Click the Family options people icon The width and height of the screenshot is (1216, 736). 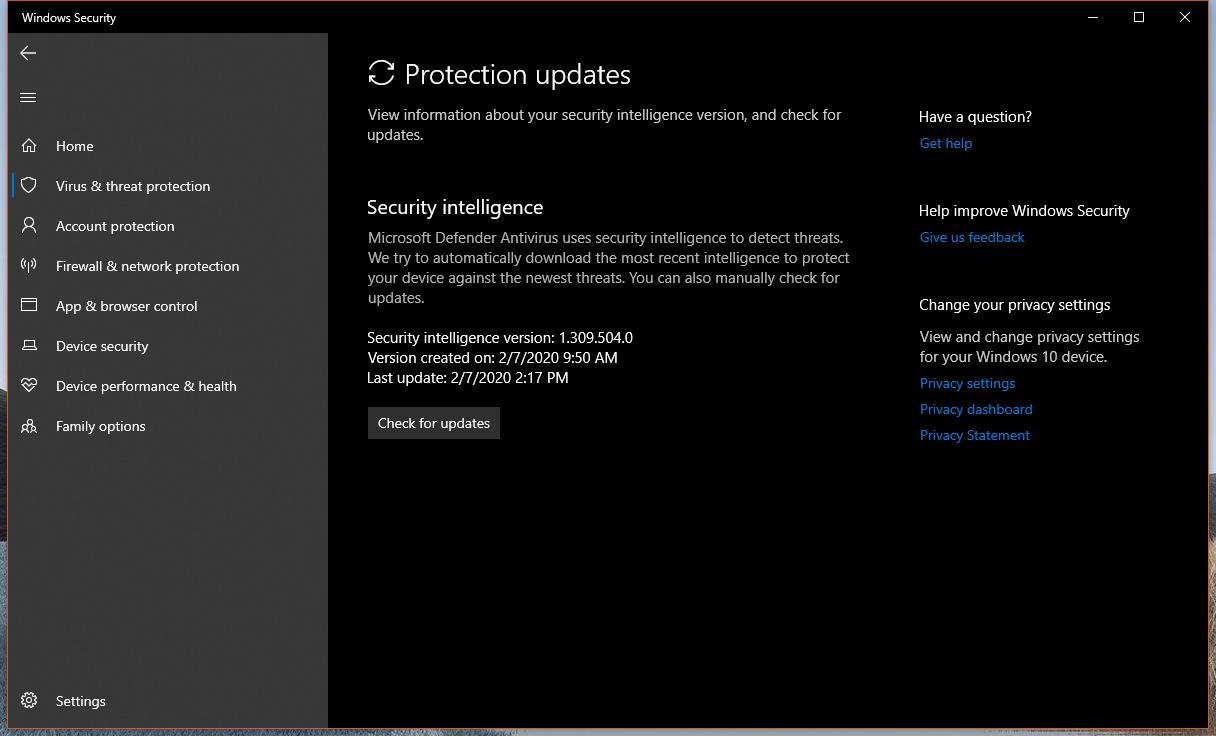tap(29, 425)
